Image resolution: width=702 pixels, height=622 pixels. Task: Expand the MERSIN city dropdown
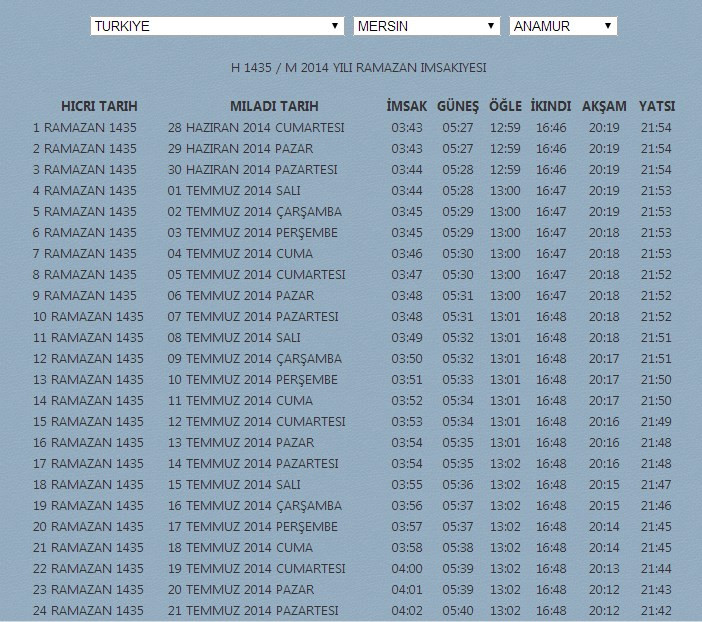[x=426, y=26]
